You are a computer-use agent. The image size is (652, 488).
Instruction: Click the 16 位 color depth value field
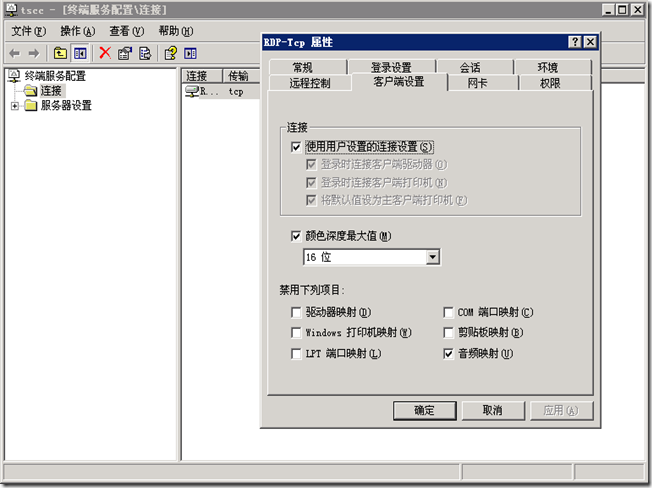pyautogui.click(x=365, y=257)
